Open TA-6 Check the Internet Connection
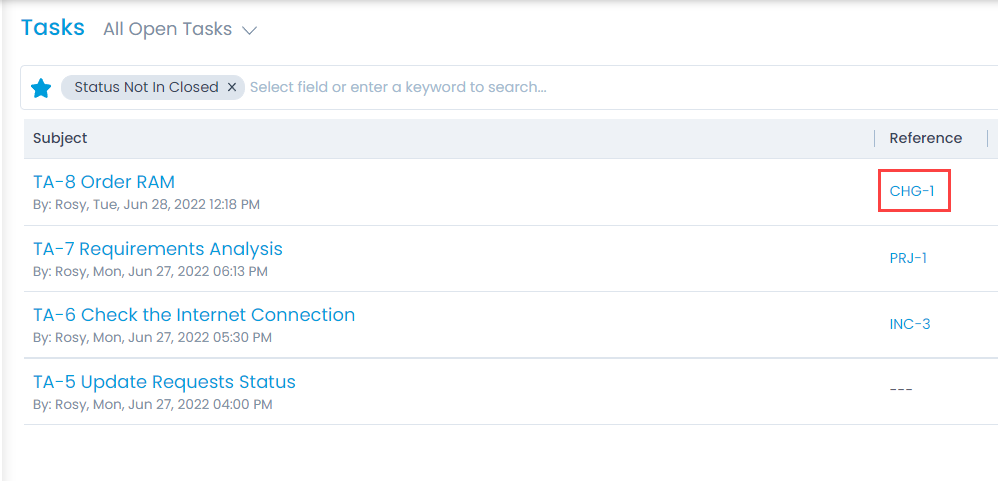The width and height of the screenshot is (998, 481). pyautogui.click(x=194, y=315)
